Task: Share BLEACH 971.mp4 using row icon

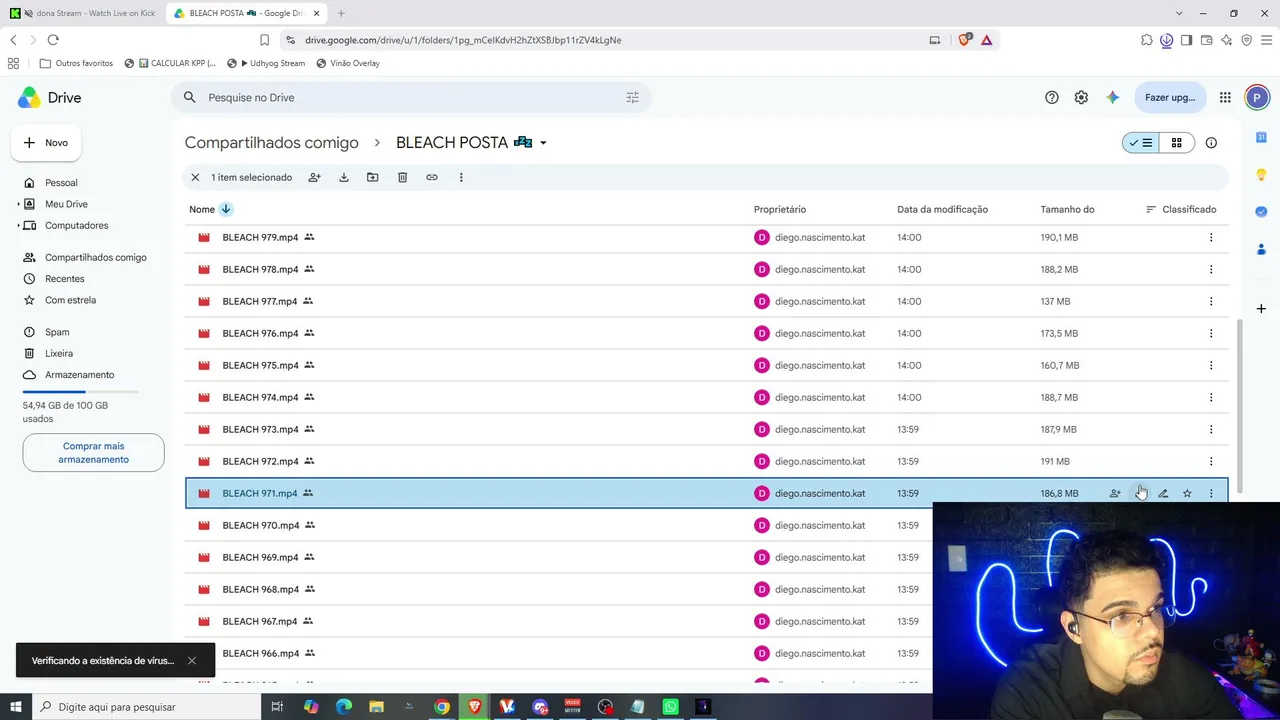Action: [x=1115, y=493]
